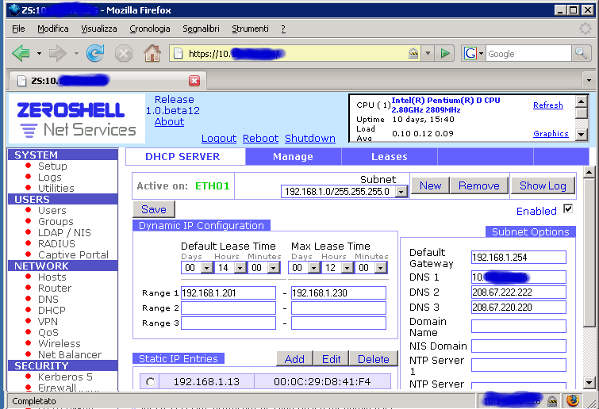This screenshot has height=409, width=599.
Task: Go to the Home page icon
Action: 152,53
